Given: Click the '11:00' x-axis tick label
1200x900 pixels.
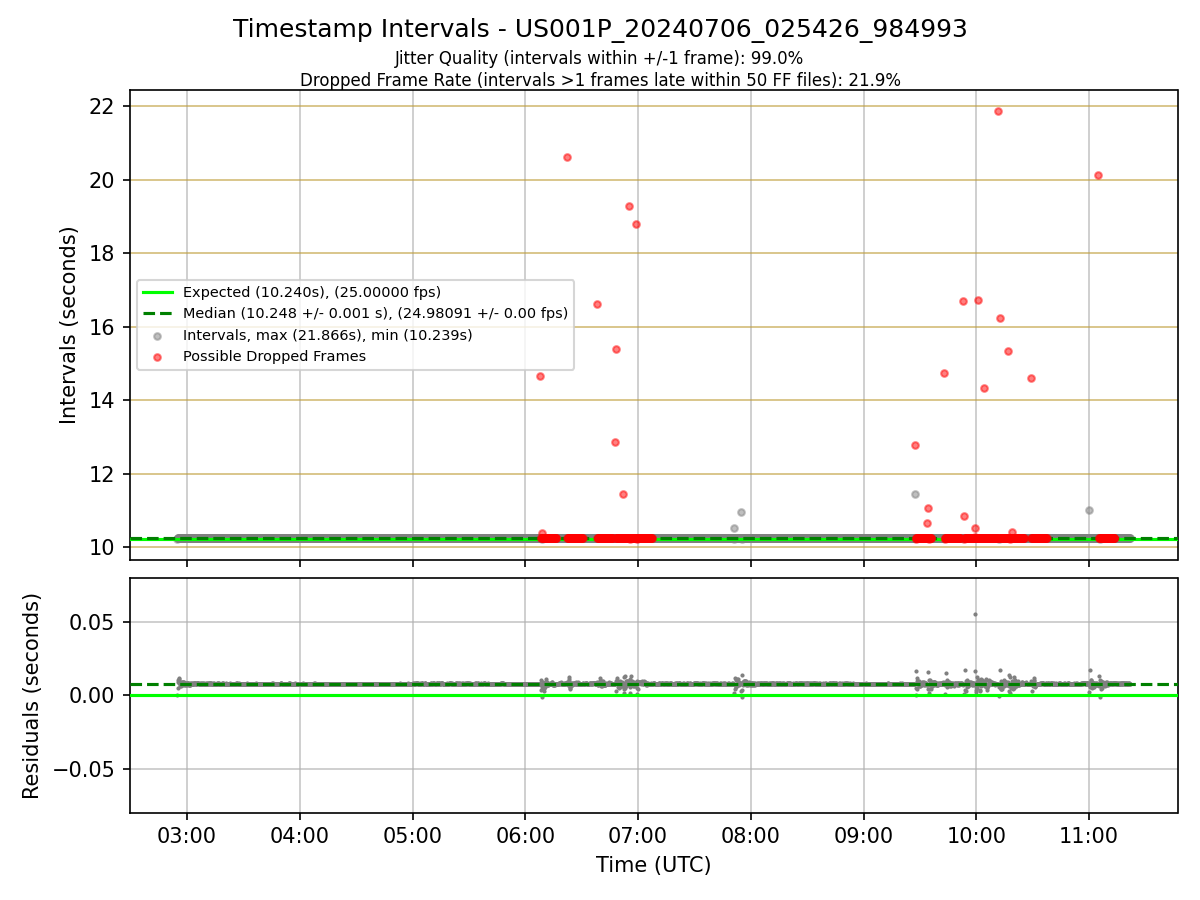Looking at the screenshot, I should point(1088,835).
